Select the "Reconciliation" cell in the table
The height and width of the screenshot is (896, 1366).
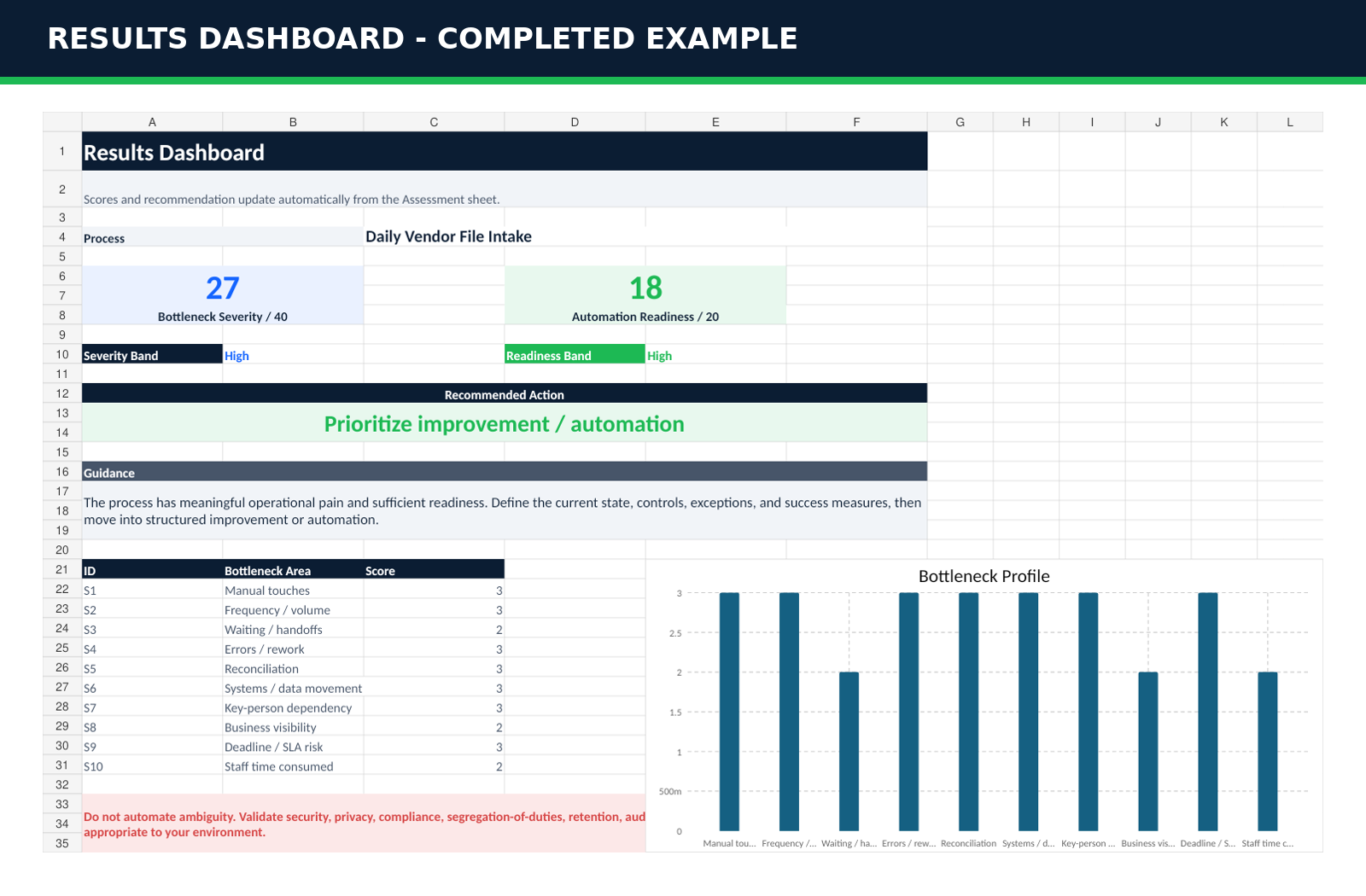pos(293,668)
